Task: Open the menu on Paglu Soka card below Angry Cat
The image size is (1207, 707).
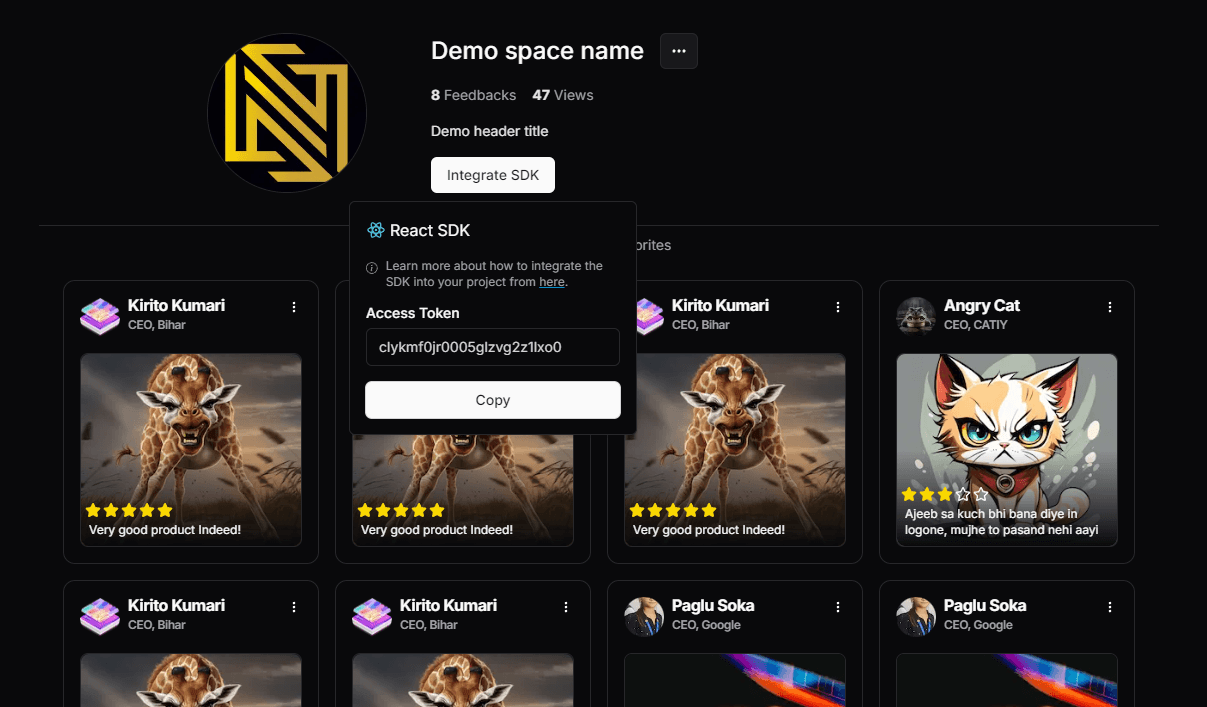Action: tap(1110, 607)
